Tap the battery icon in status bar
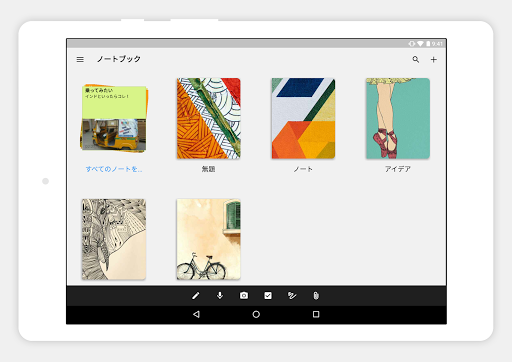 pyautogui.click(x=428, y=44)
